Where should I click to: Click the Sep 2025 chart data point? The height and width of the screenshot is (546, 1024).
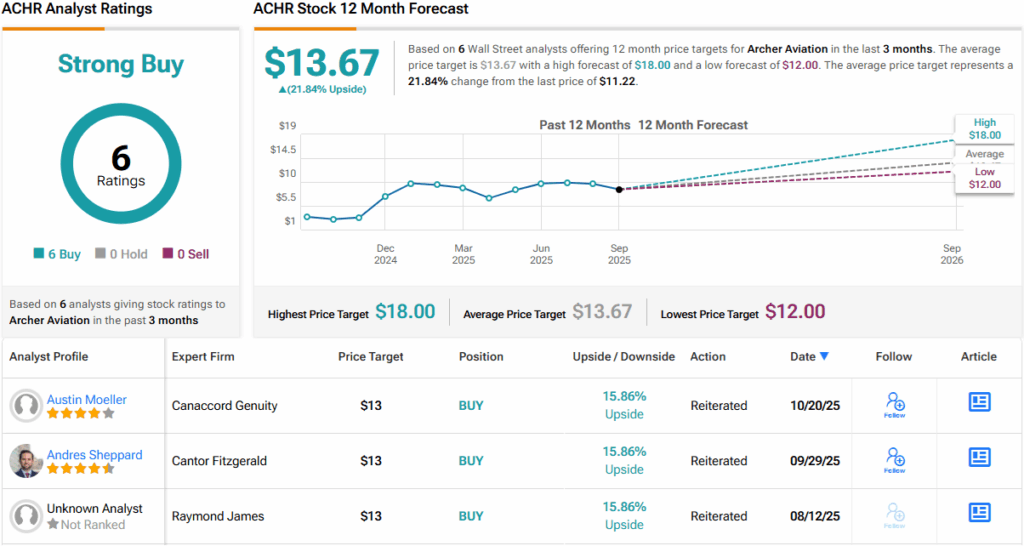(620, 189)
